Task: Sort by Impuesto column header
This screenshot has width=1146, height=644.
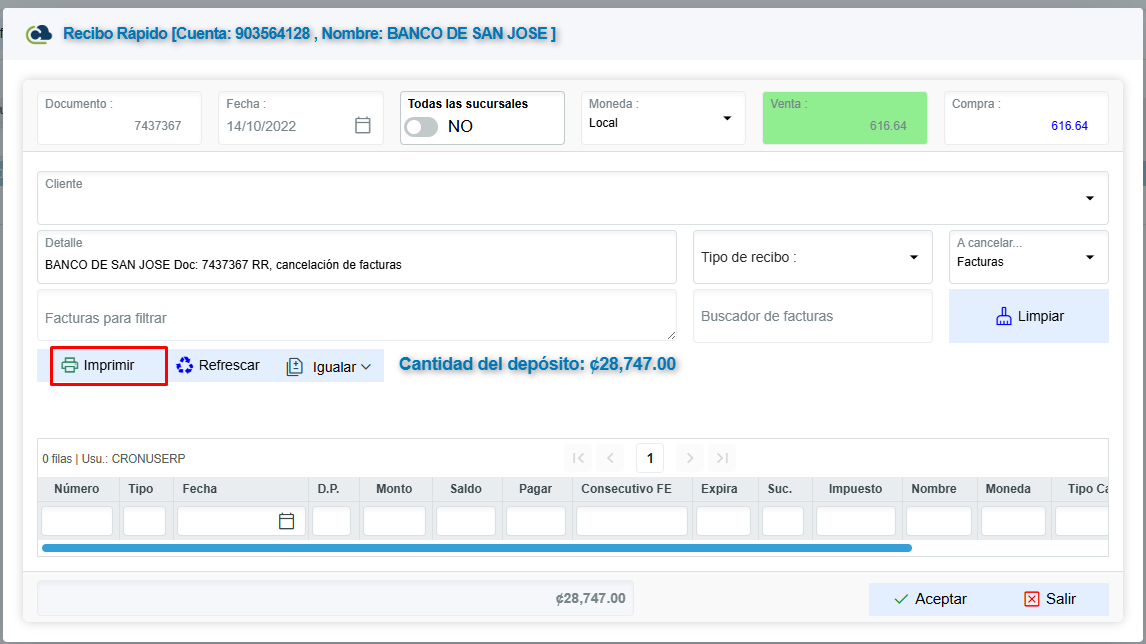Action: tap(855, 488)
